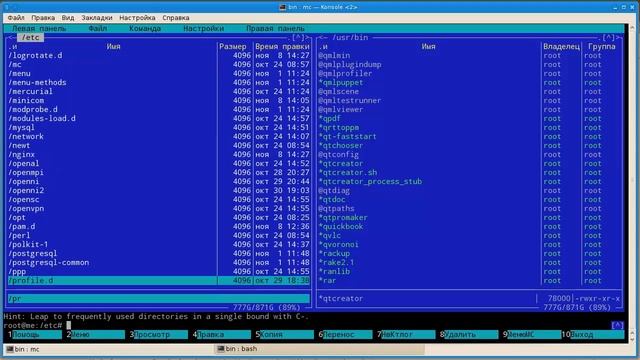Select the /openvpn directory

click(x=26, y=209)
